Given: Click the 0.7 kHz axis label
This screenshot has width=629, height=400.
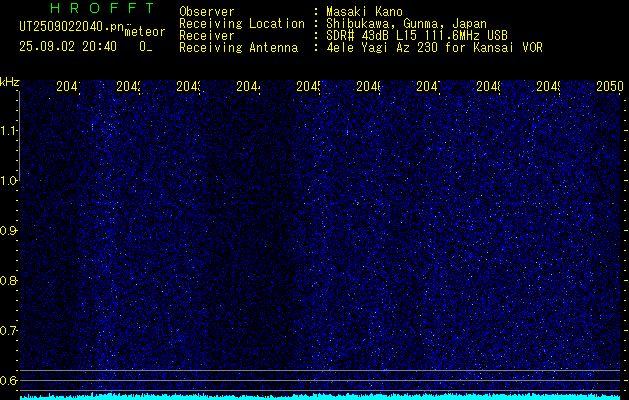Looking at the screenshot, I should [8, 331].
